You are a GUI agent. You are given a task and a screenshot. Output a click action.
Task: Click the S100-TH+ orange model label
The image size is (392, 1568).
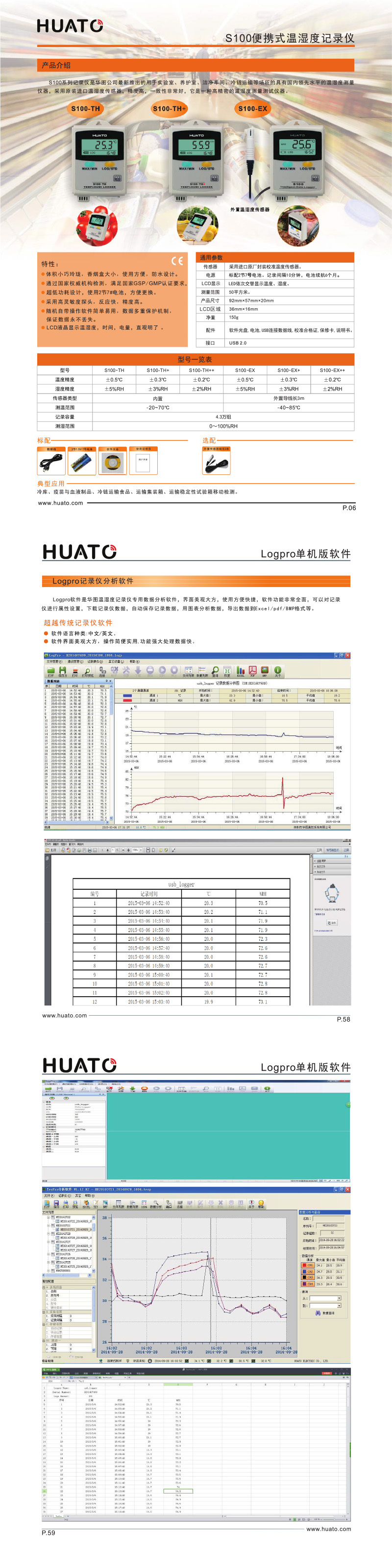point(169,108)
